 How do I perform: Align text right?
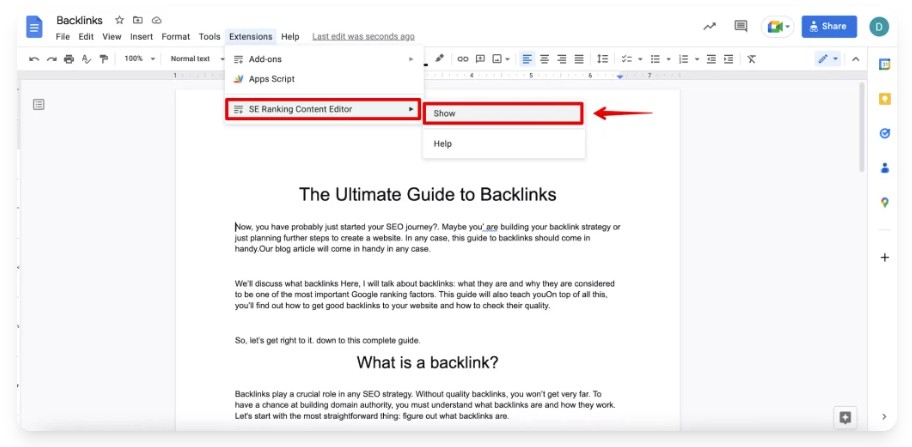[x=562, y=59]
